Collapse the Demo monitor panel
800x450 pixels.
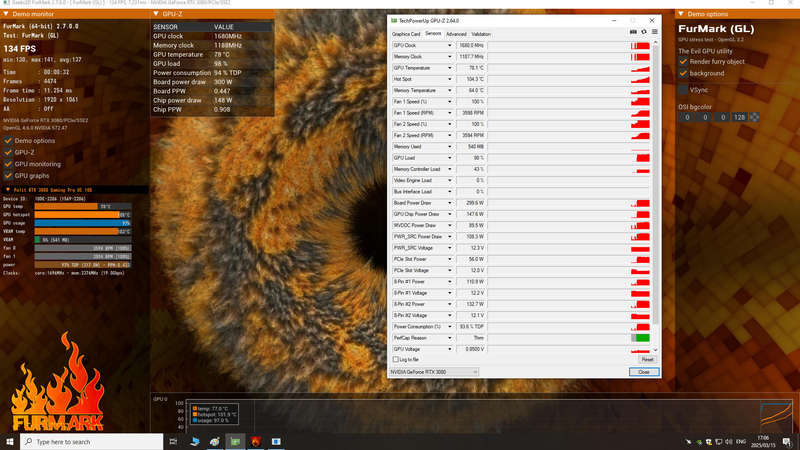[6, 14]
